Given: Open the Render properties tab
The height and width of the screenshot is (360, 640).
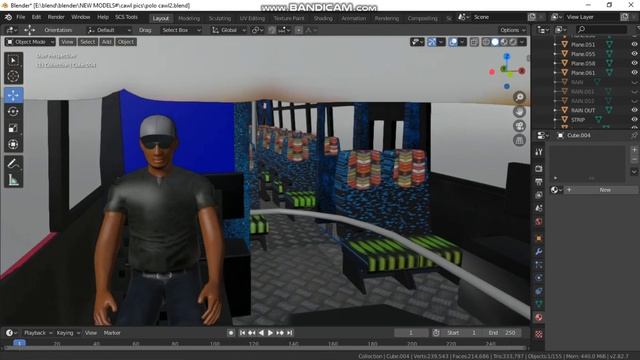Looking at the screenshot, I should click(539, 169).
